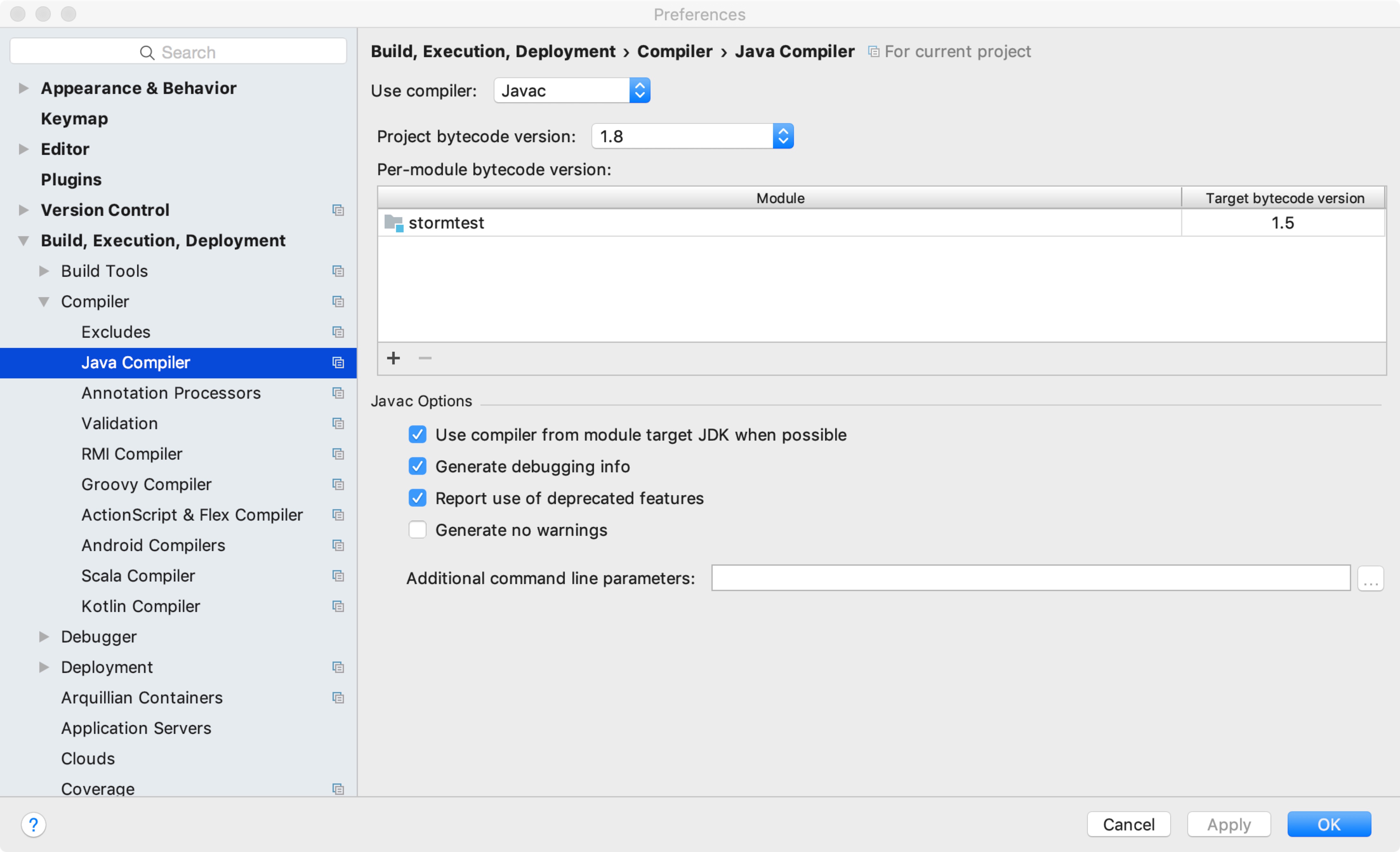Click the Cancel button
Viewport: 1400px width, 852px height.
[1128, 824]
